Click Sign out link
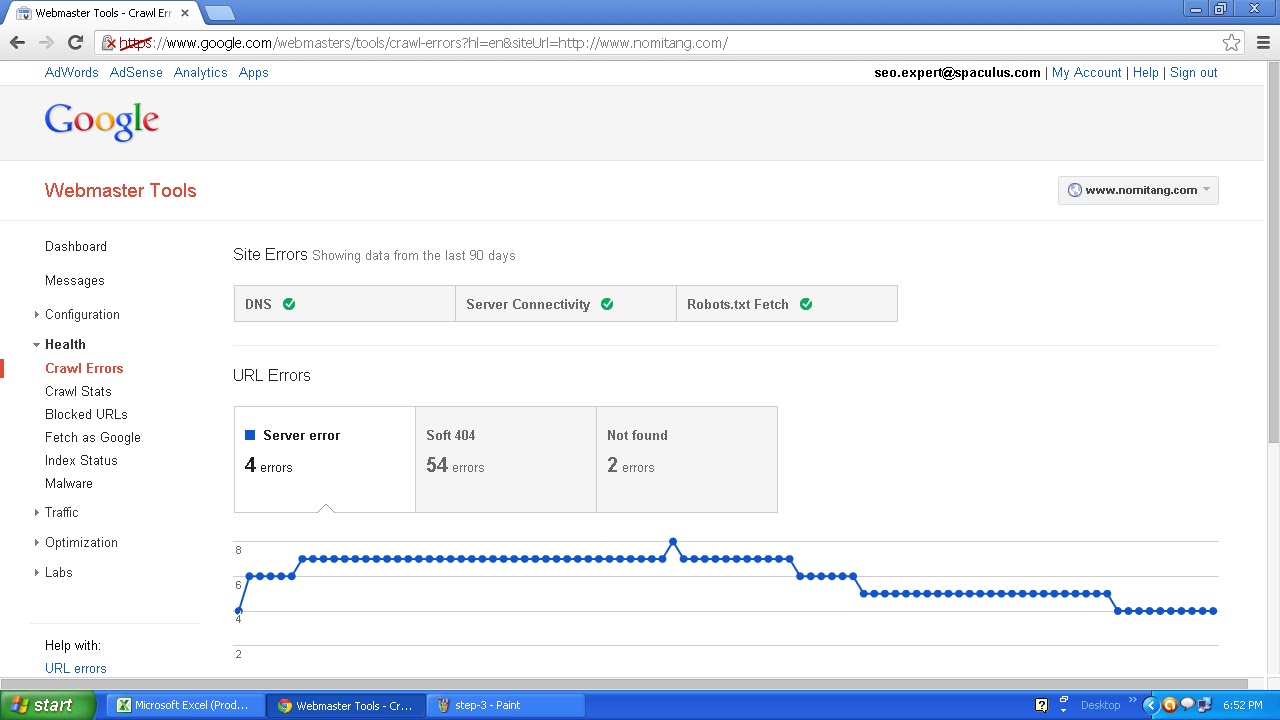The image size is (1280, 720). click(x=1194, y=72)
